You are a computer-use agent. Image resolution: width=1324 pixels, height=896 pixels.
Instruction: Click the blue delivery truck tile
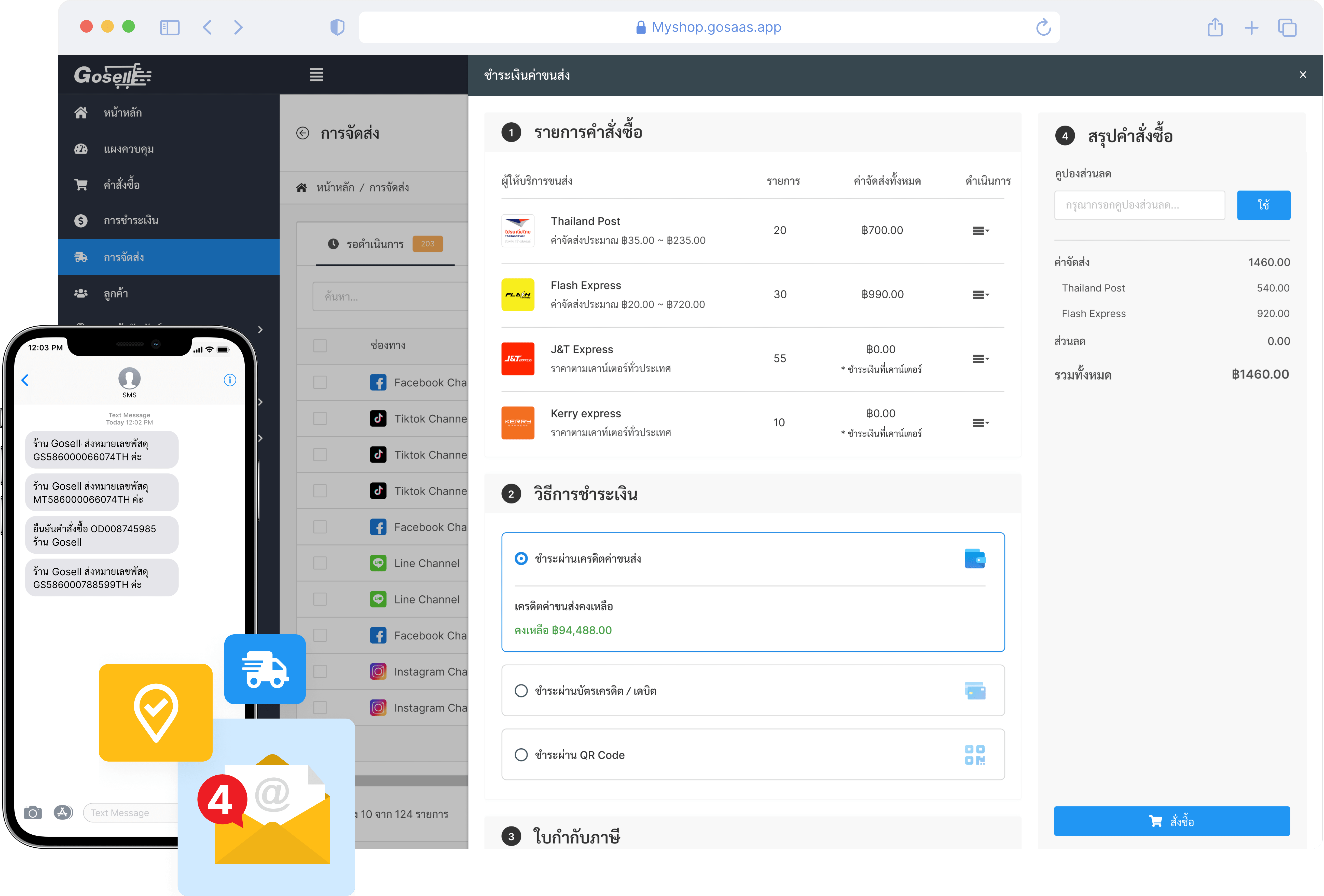click(265, 669)
